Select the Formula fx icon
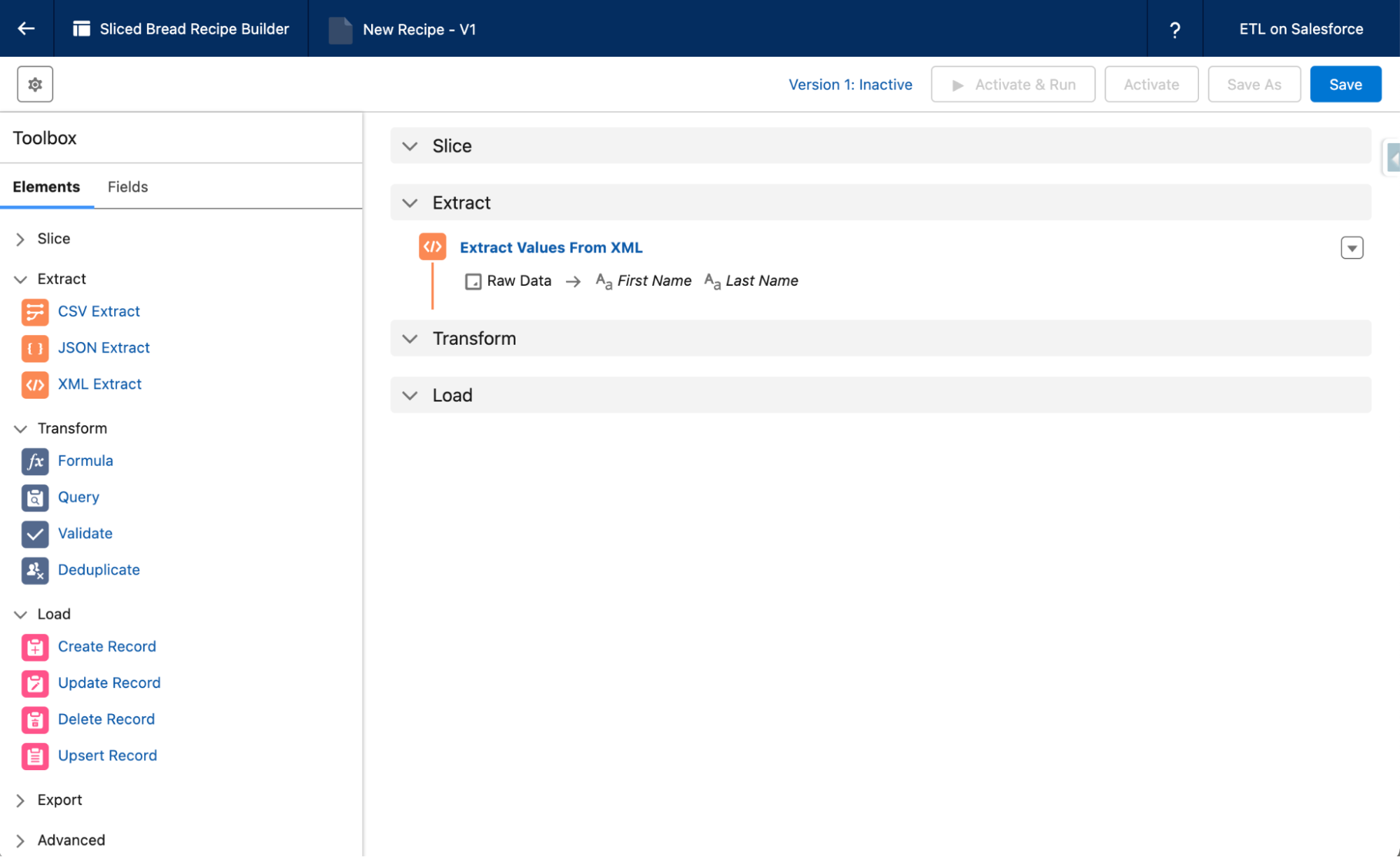The height and width of the screenshot is (857, 1400). pos(34,461)
